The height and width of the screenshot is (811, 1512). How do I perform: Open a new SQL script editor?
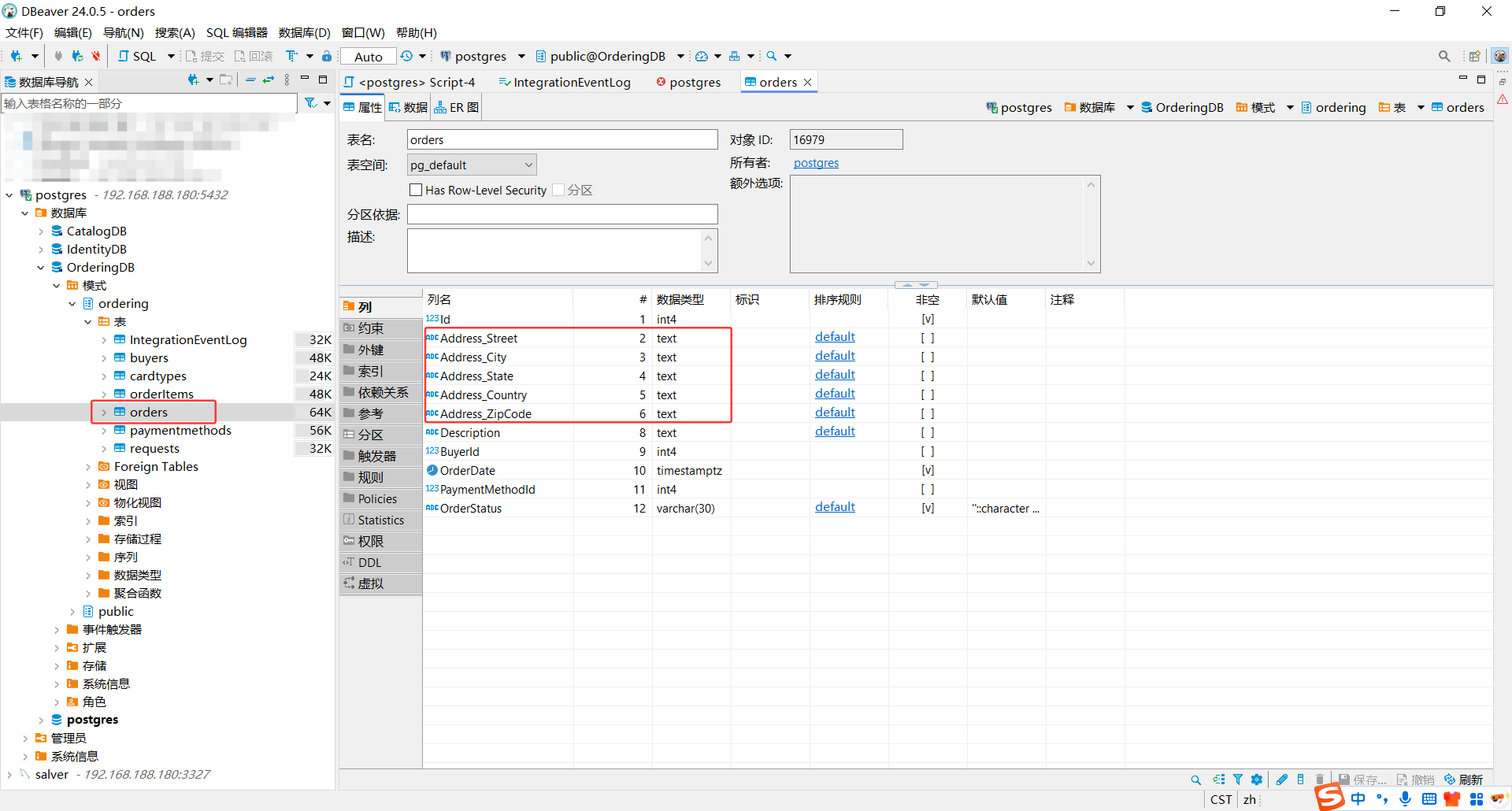coord(137,56)
